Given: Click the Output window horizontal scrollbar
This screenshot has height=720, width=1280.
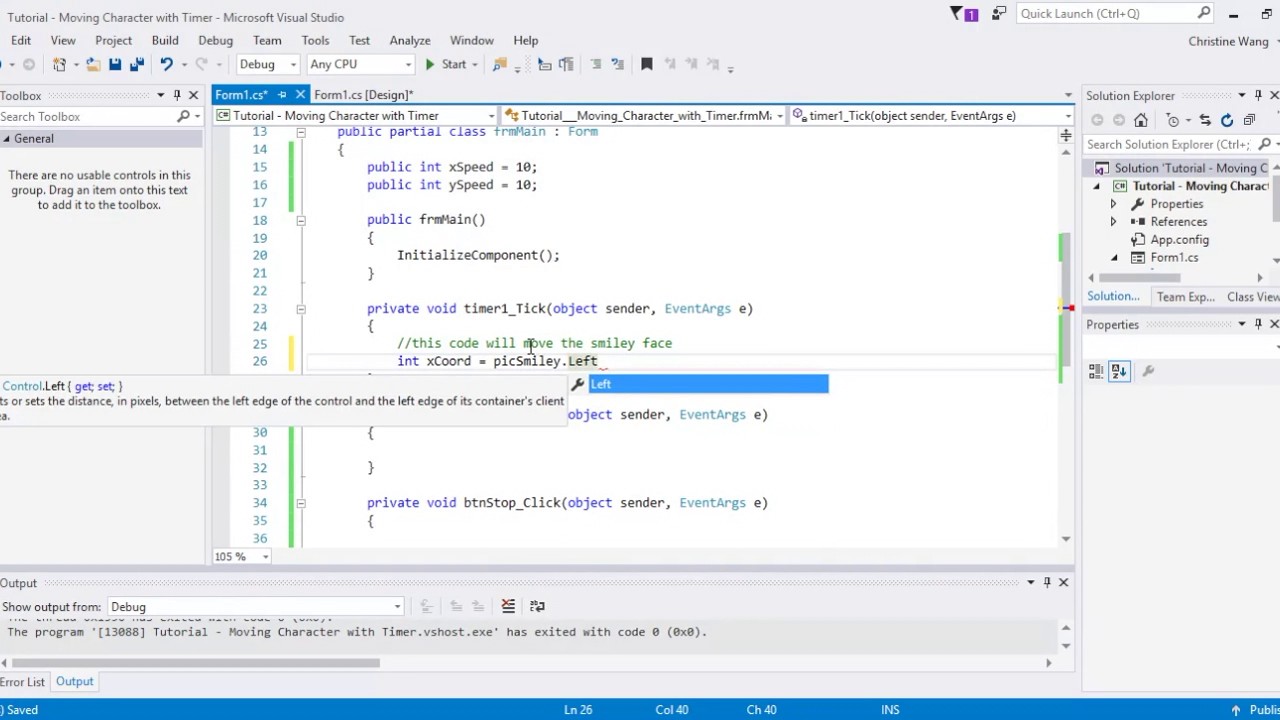Looking at the screenshot, I should pyautogui.click(x=196, y=662).
